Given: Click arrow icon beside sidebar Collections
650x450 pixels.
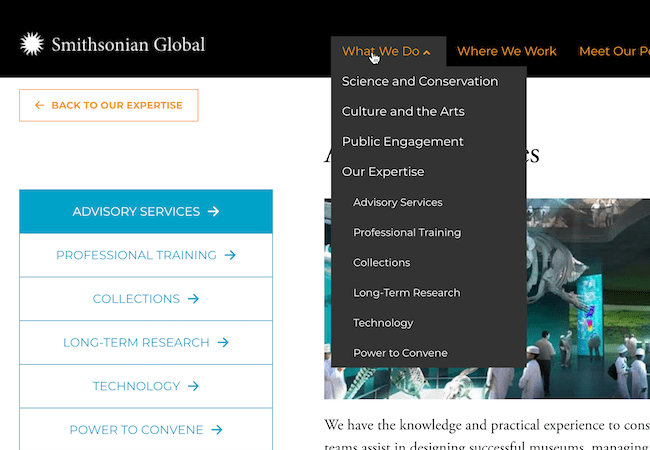Looking at the screenshot, I should 193,299.
